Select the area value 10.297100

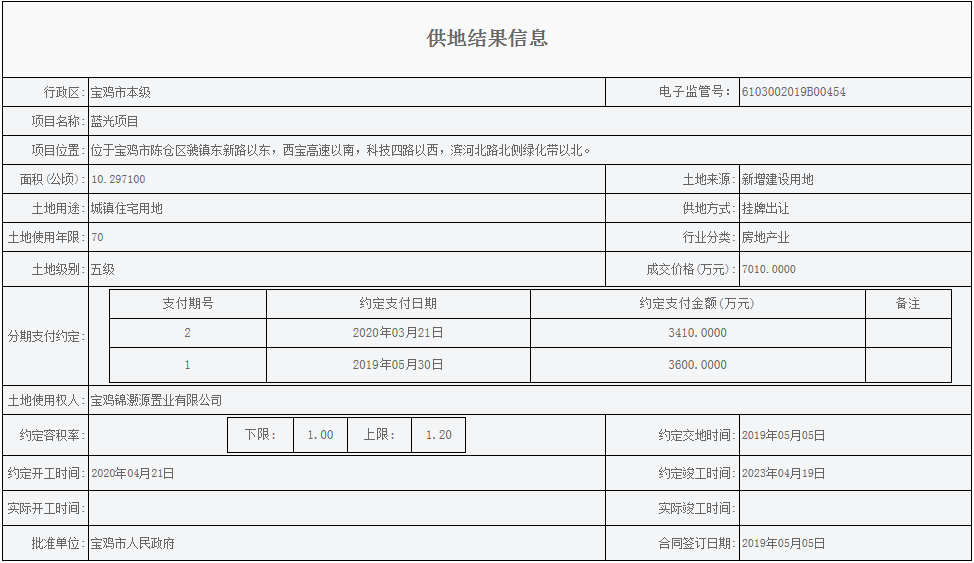[118, 179]
